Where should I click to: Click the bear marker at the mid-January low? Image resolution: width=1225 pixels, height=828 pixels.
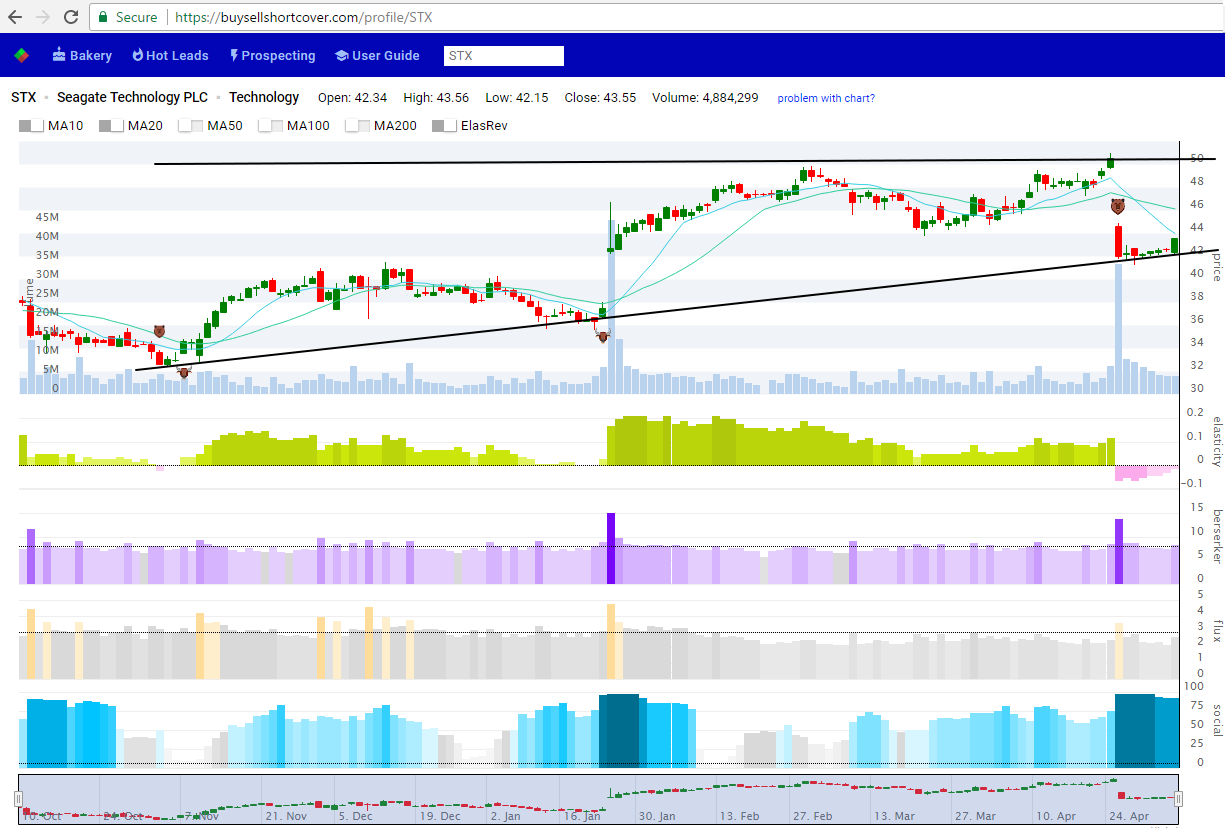pyautogui.click(x=603, y=337)
